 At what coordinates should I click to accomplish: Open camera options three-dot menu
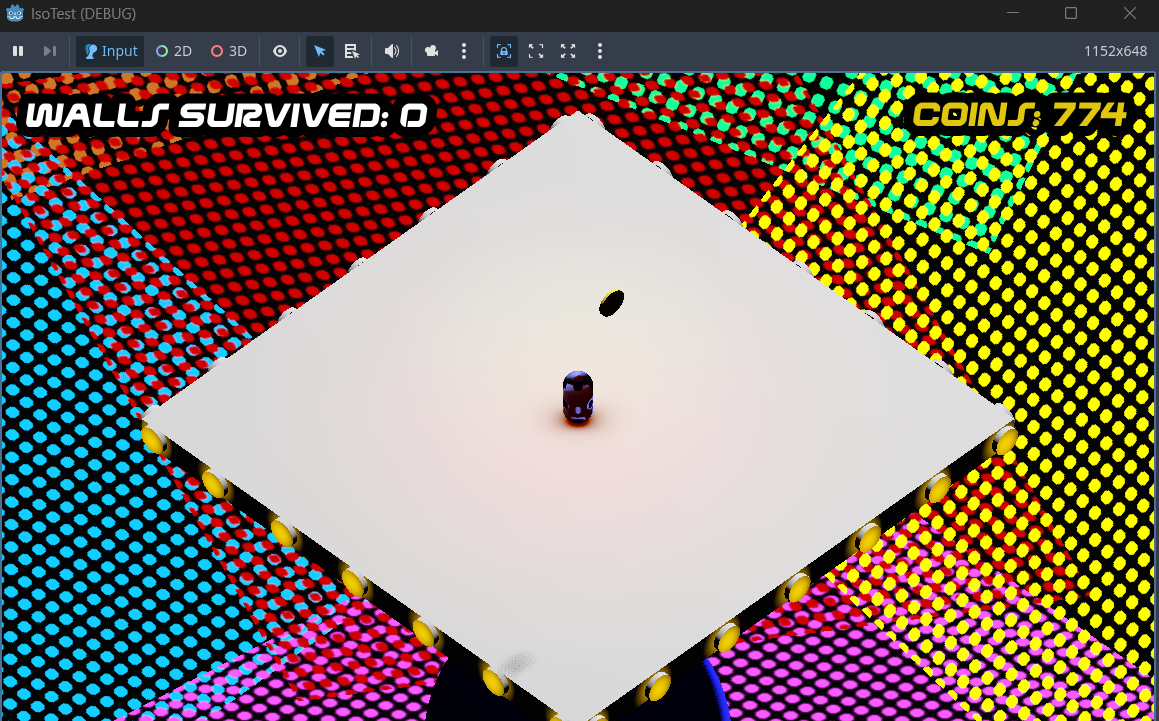point(463,51)
